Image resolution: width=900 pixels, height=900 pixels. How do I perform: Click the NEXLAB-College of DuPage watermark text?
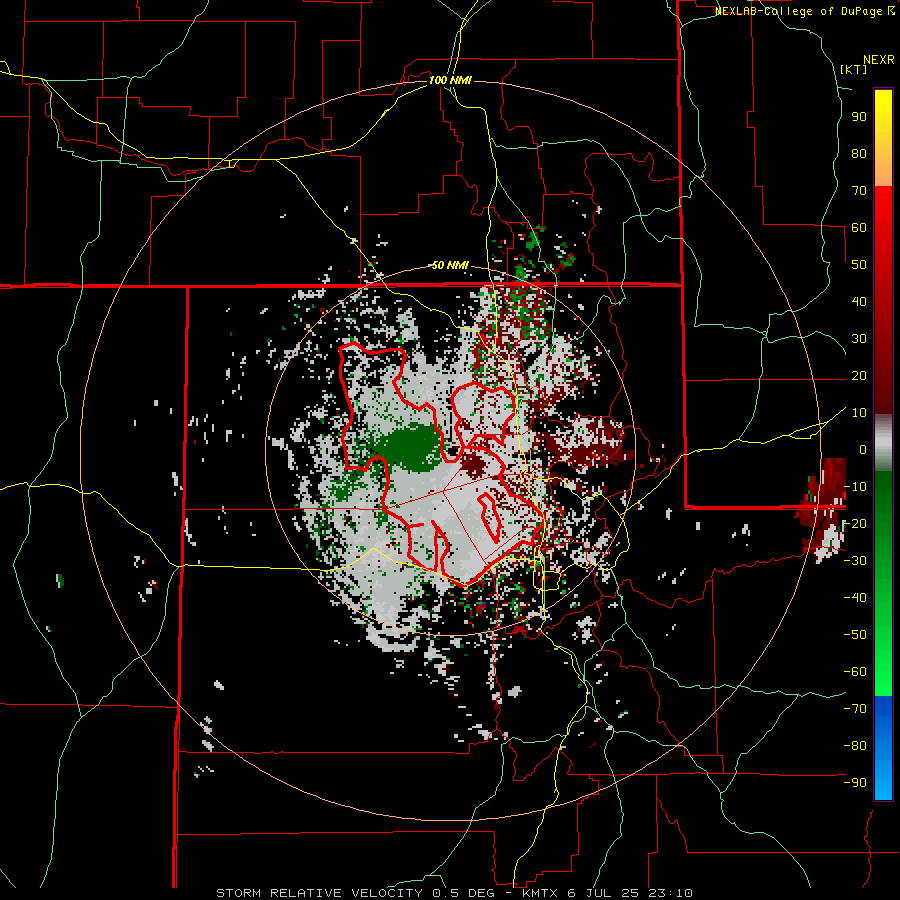coord(805,11)
